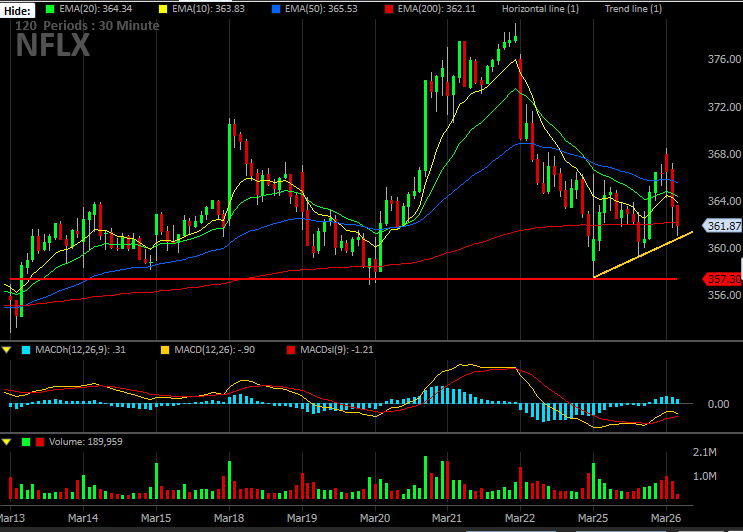Image resolution: width=743 pixels, height=532 pixels.
Task: Click the yellow EMA(10) legend swatch
Action: (x=163, y=9)
